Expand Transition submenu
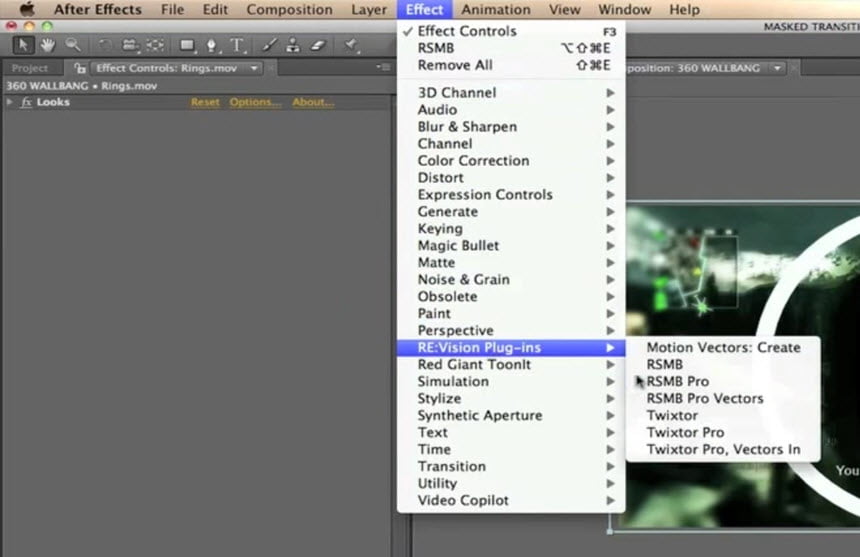This screenshot has width=860, height=557. (x=511, y=467)
